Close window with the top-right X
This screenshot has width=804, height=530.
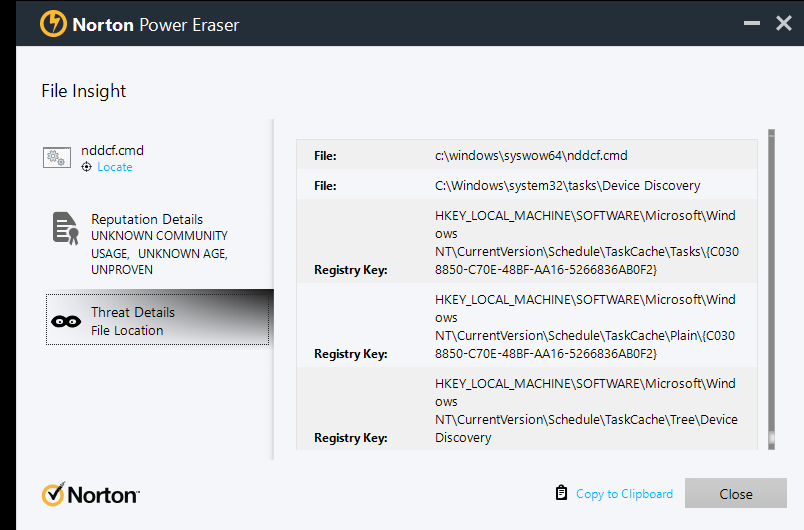point(784,23)
